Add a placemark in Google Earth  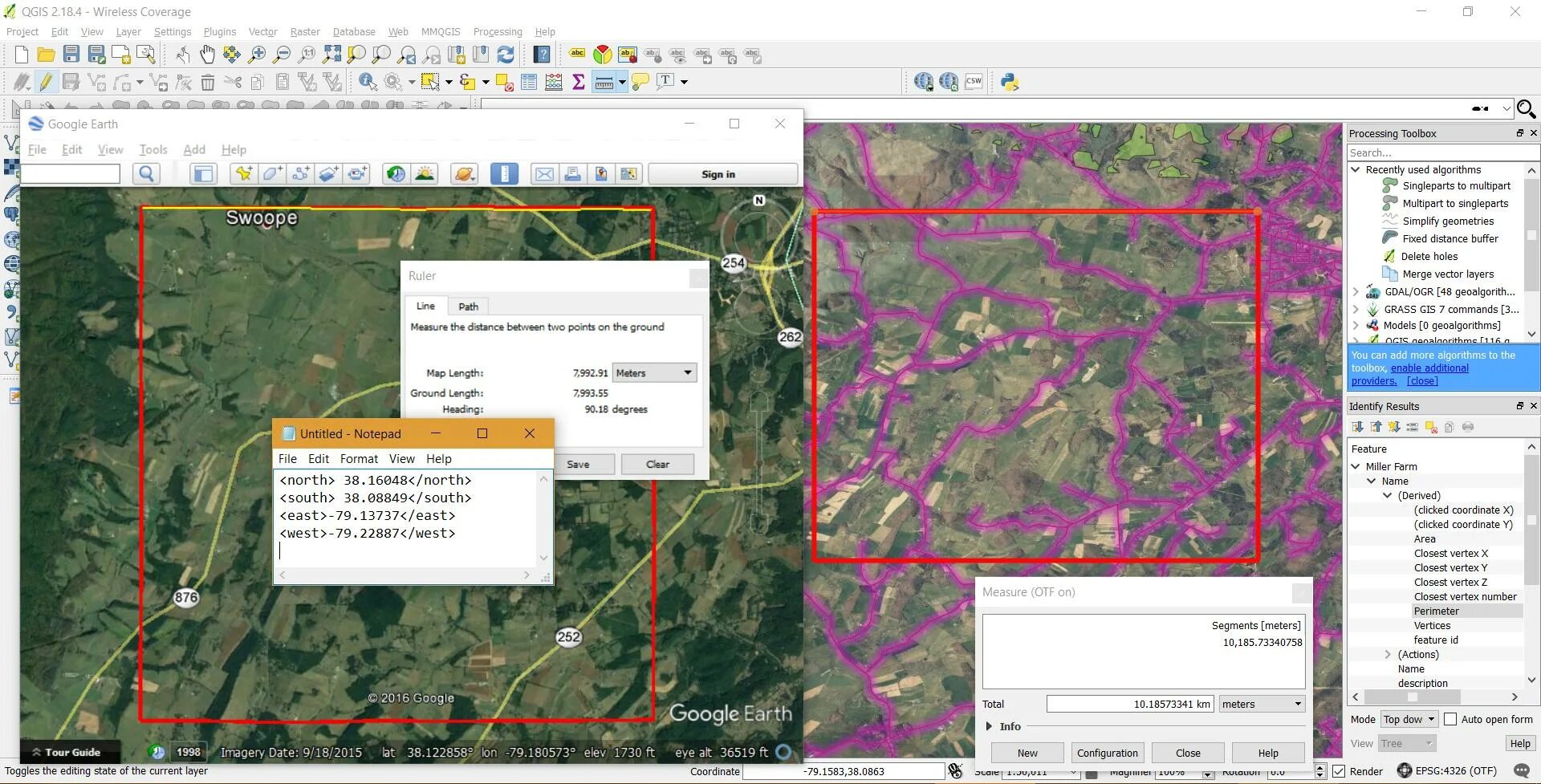point(243,173)
